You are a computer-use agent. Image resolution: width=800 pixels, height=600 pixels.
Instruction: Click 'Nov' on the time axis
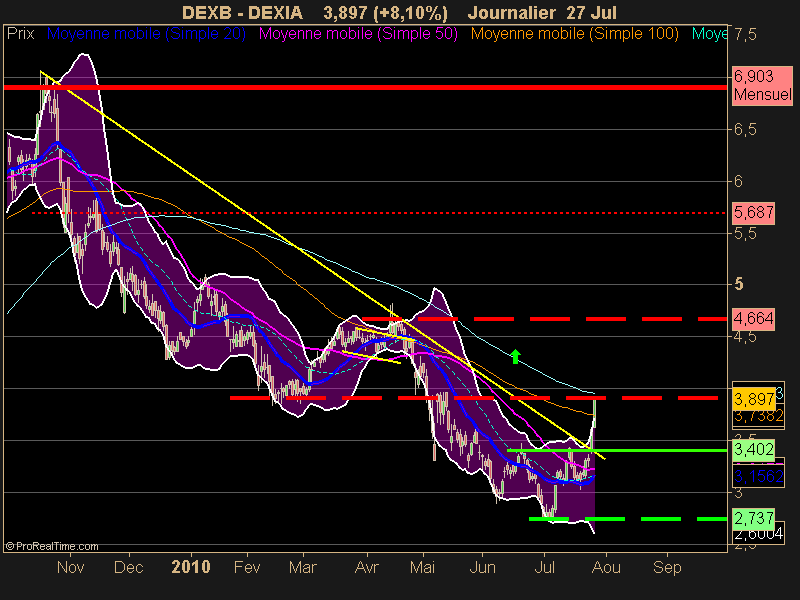pos(70,567)
